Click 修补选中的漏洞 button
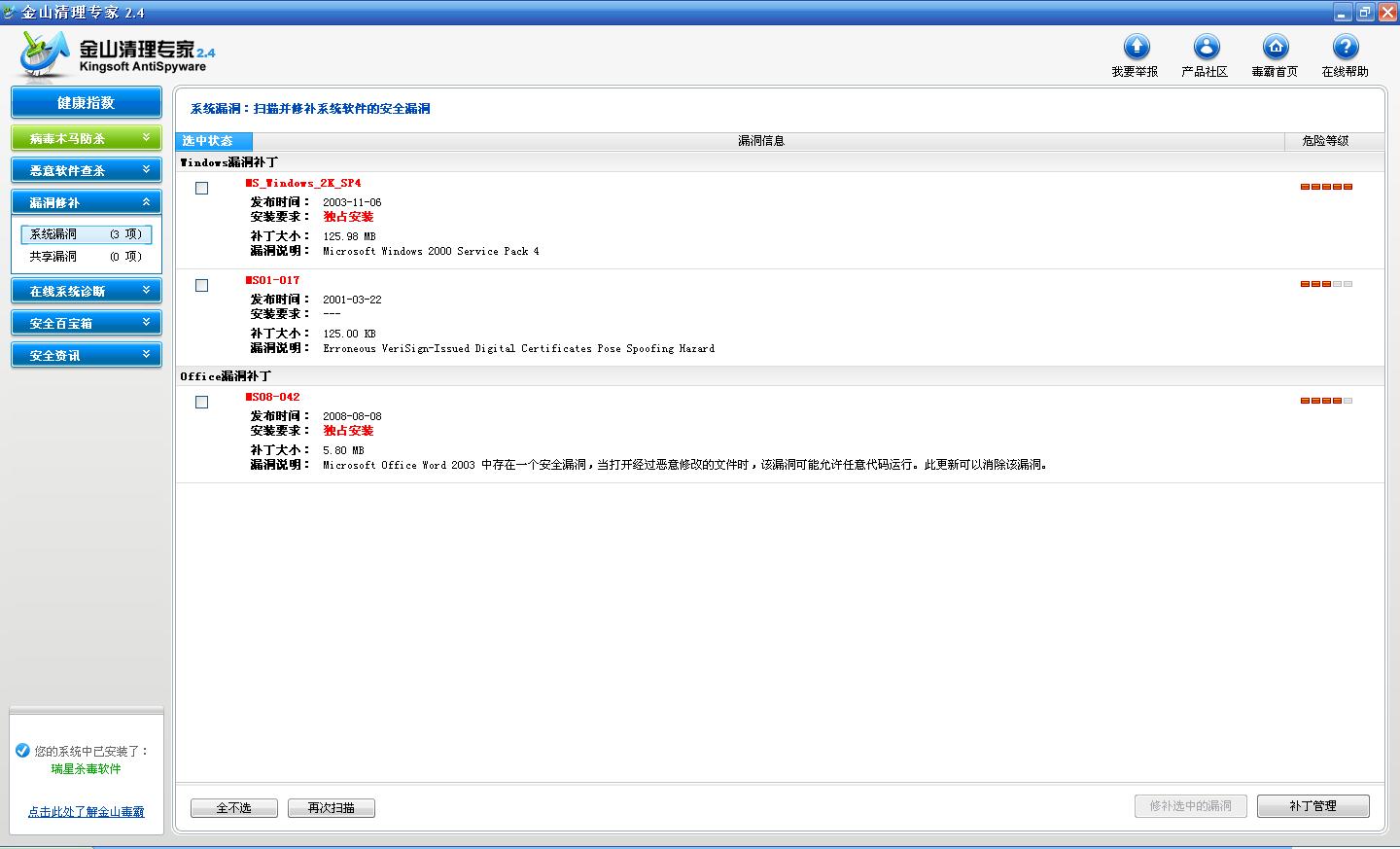1400x849 pixels. tap(1191, 806)
